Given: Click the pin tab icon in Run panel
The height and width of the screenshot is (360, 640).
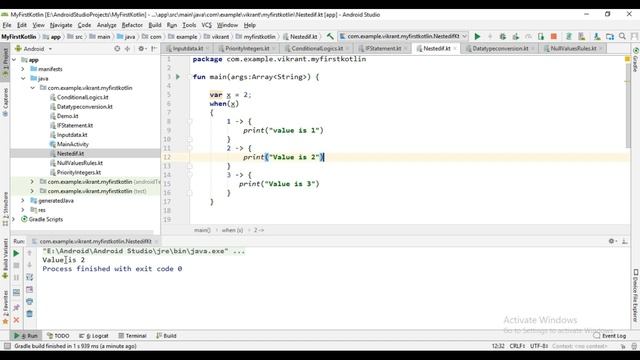Looking at the screenshot, I should (16, 307).
